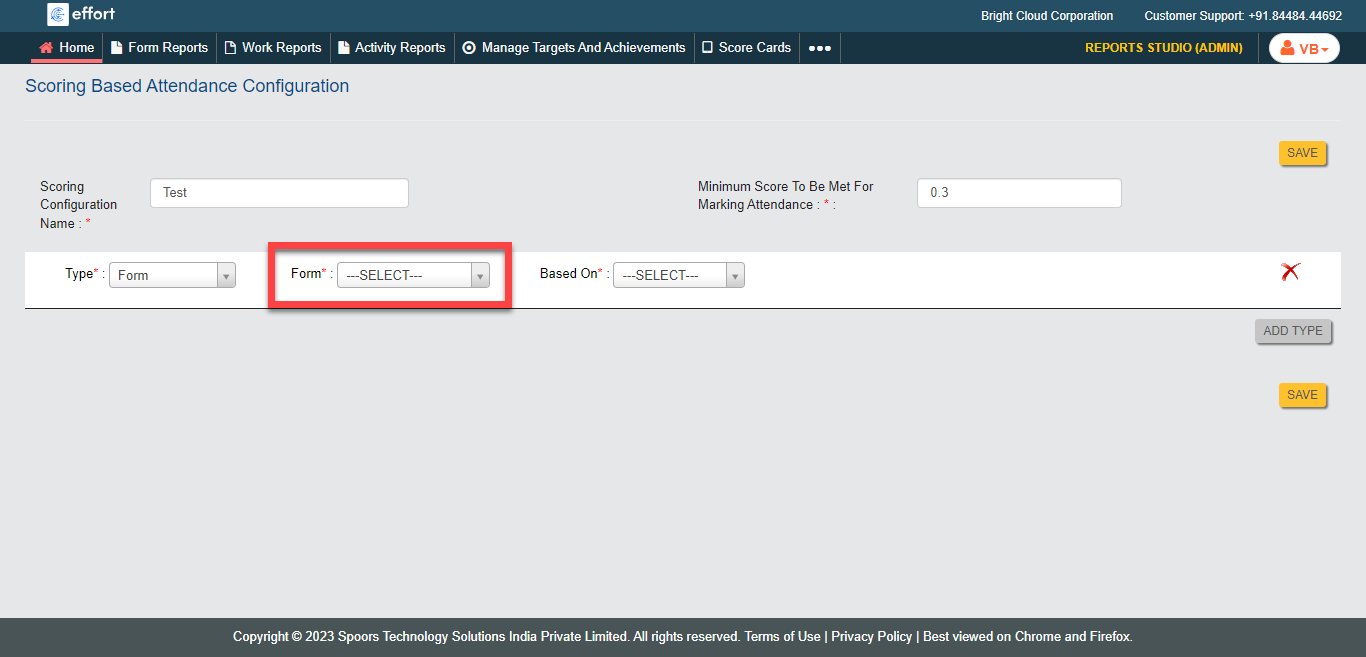Viewport: 1366px width, 657px height.
Task: Open the three-dots more menu
Action: (x=819, y=48)
